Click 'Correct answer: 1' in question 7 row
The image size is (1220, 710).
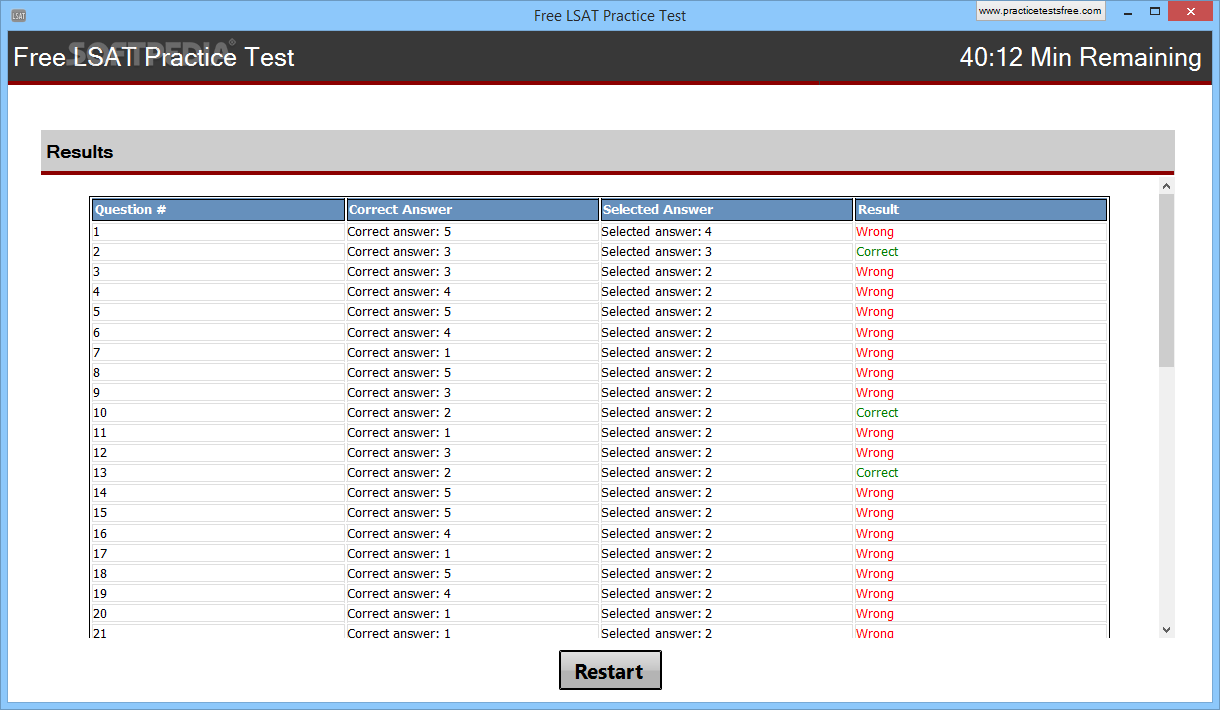pyautogui.click(x=399, y=353)
